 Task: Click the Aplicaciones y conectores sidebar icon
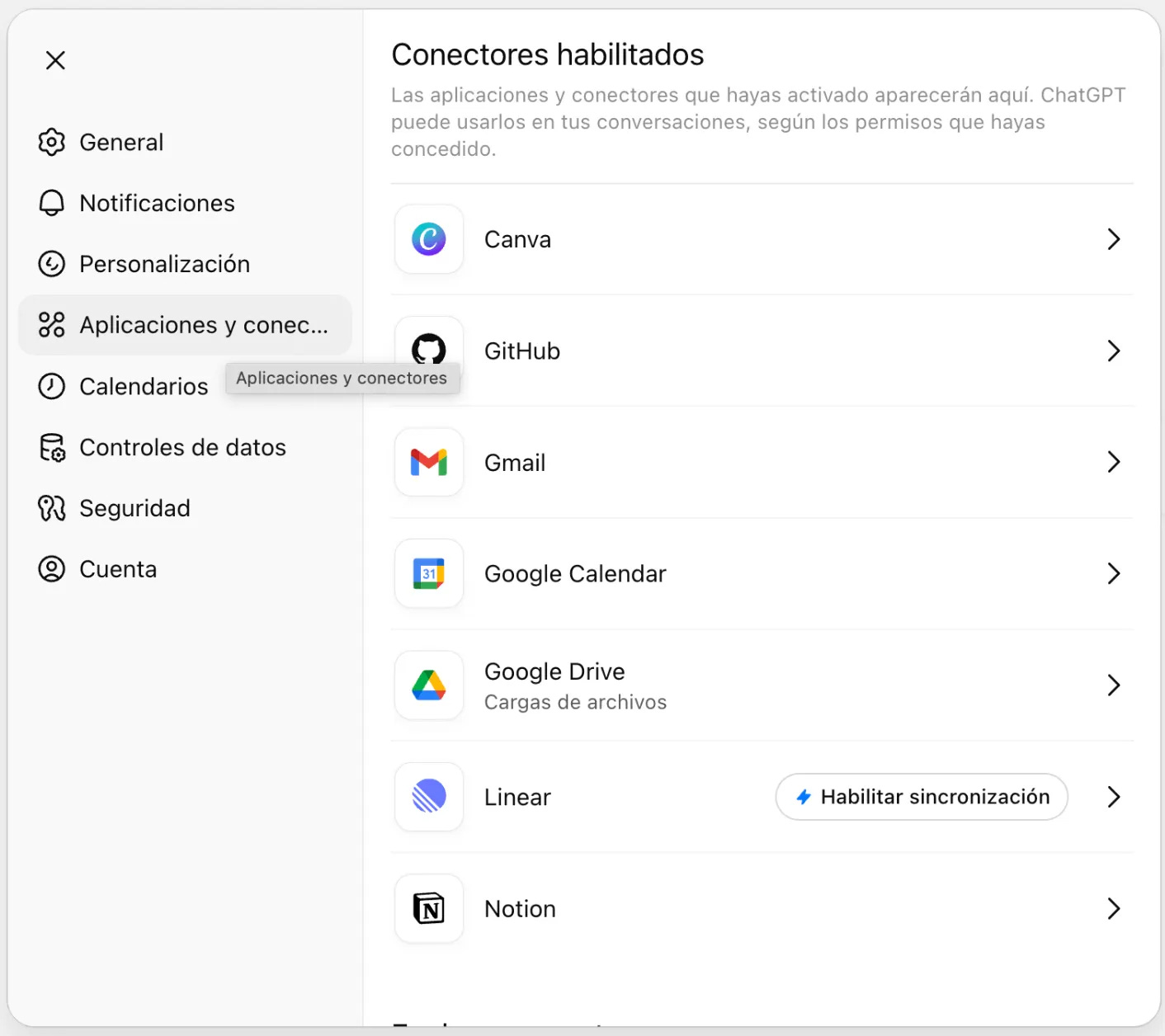tap(51, 325)
